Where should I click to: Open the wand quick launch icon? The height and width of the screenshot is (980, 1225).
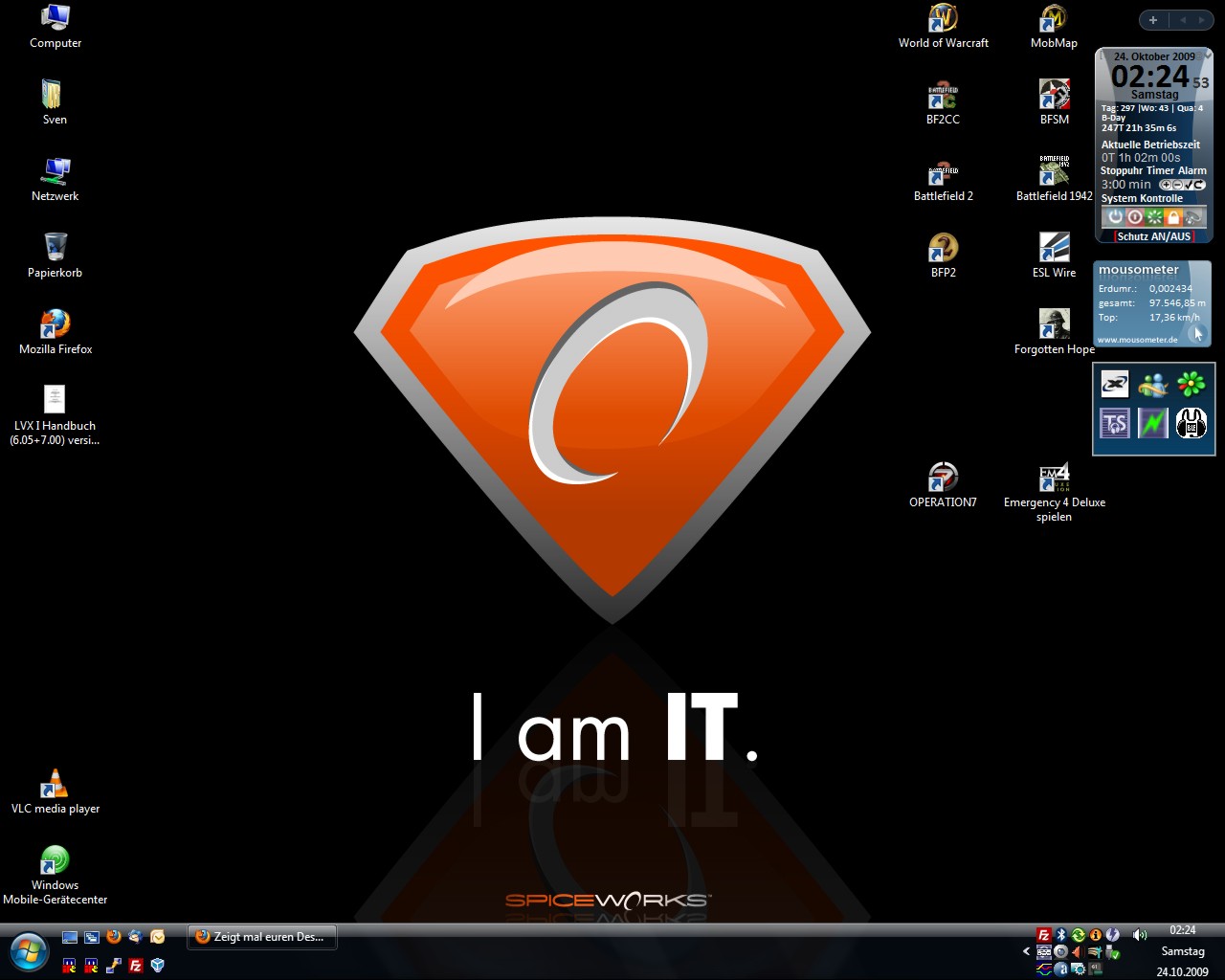coord(114,966)
